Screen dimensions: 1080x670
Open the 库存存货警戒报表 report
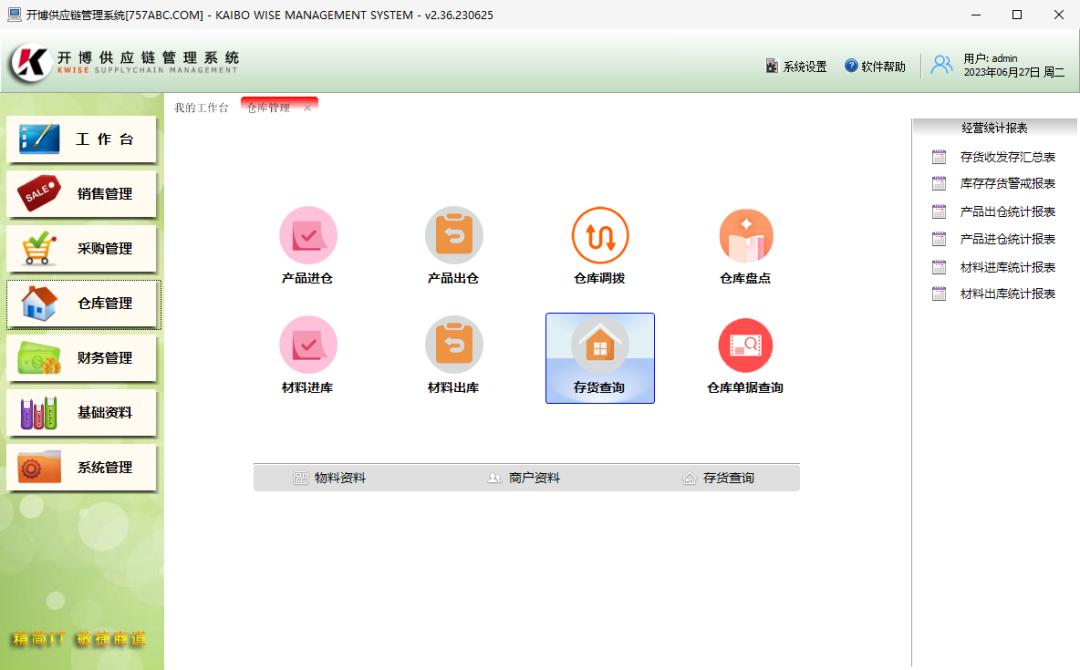pyautogui.click(x=1006, y=184)
